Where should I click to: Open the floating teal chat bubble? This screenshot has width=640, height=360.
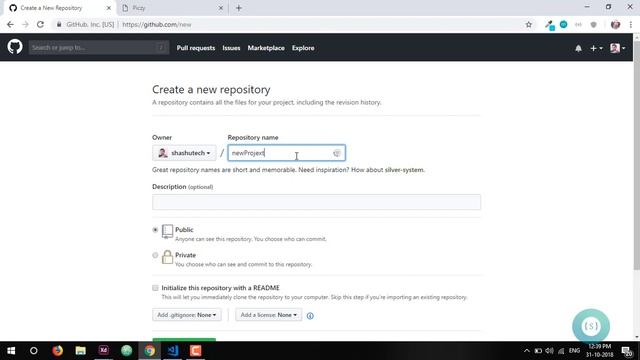pyautogui.click(x=591, y=326)
